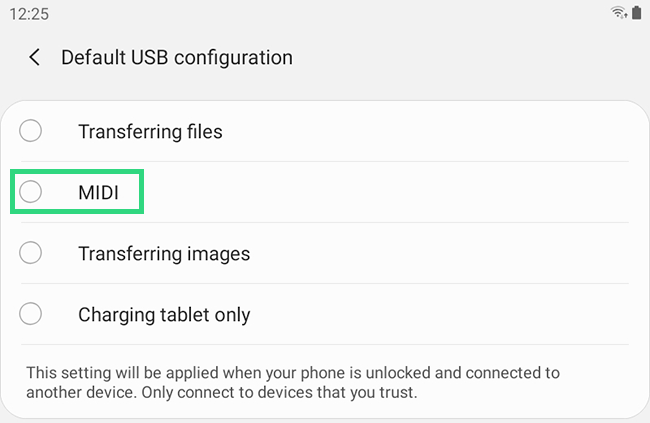
Task: Select the Transferring files radio circle
Action: click(31, 131)
